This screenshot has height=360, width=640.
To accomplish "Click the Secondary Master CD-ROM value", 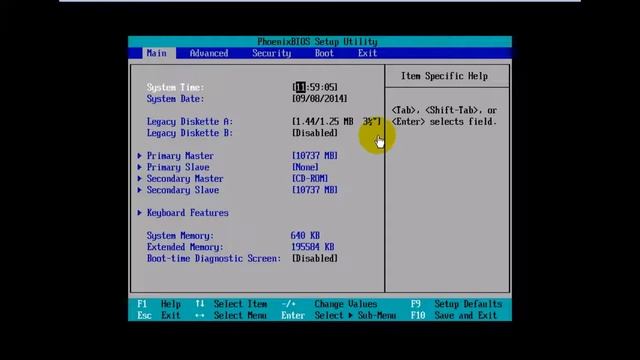I will pyautogui.click(x=310, y=178).
